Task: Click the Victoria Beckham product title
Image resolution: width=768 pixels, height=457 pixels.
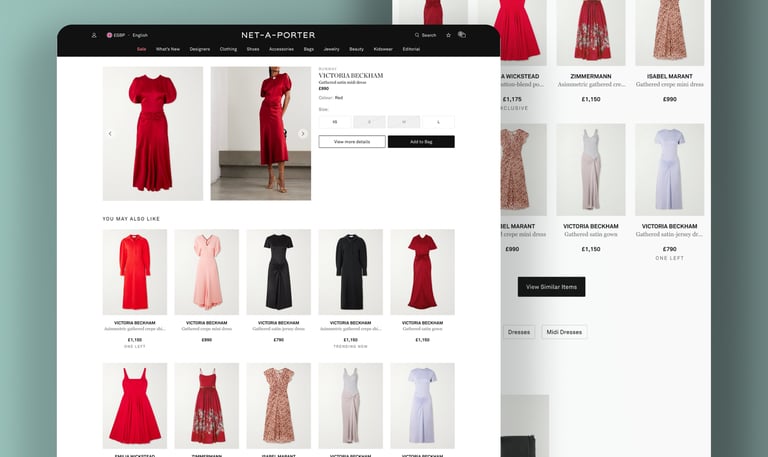Action: (351, 75)
